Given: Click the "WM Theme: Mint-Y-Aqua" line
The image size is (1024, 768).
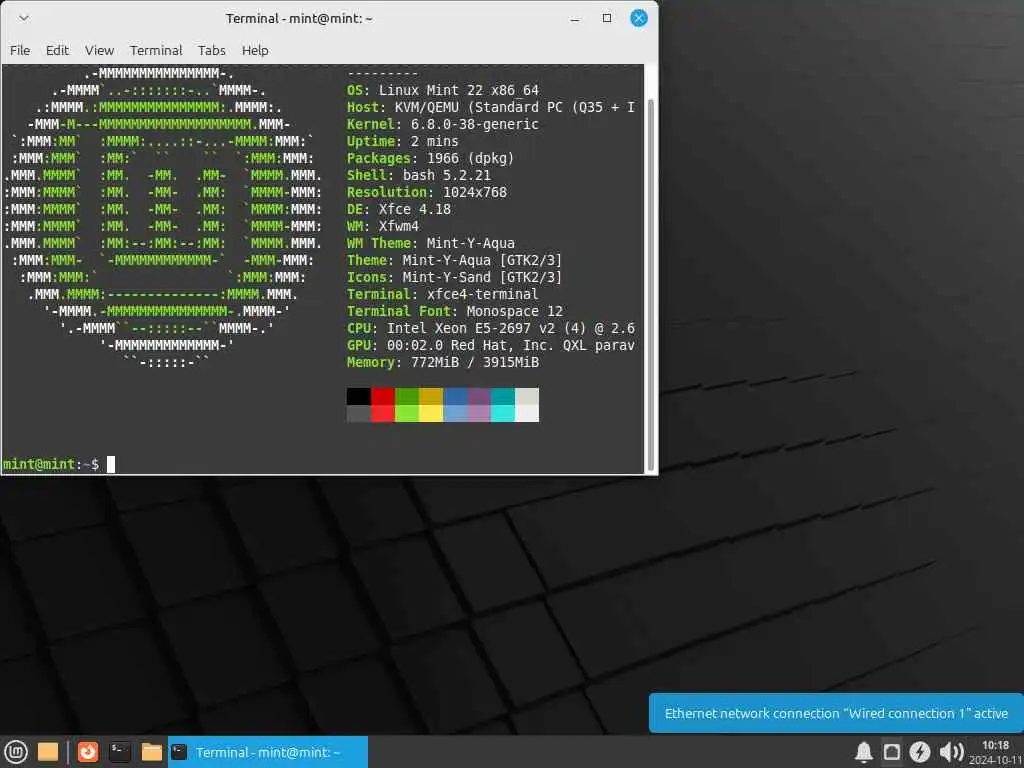Looking at the screenshot, I should click(430, 243).
